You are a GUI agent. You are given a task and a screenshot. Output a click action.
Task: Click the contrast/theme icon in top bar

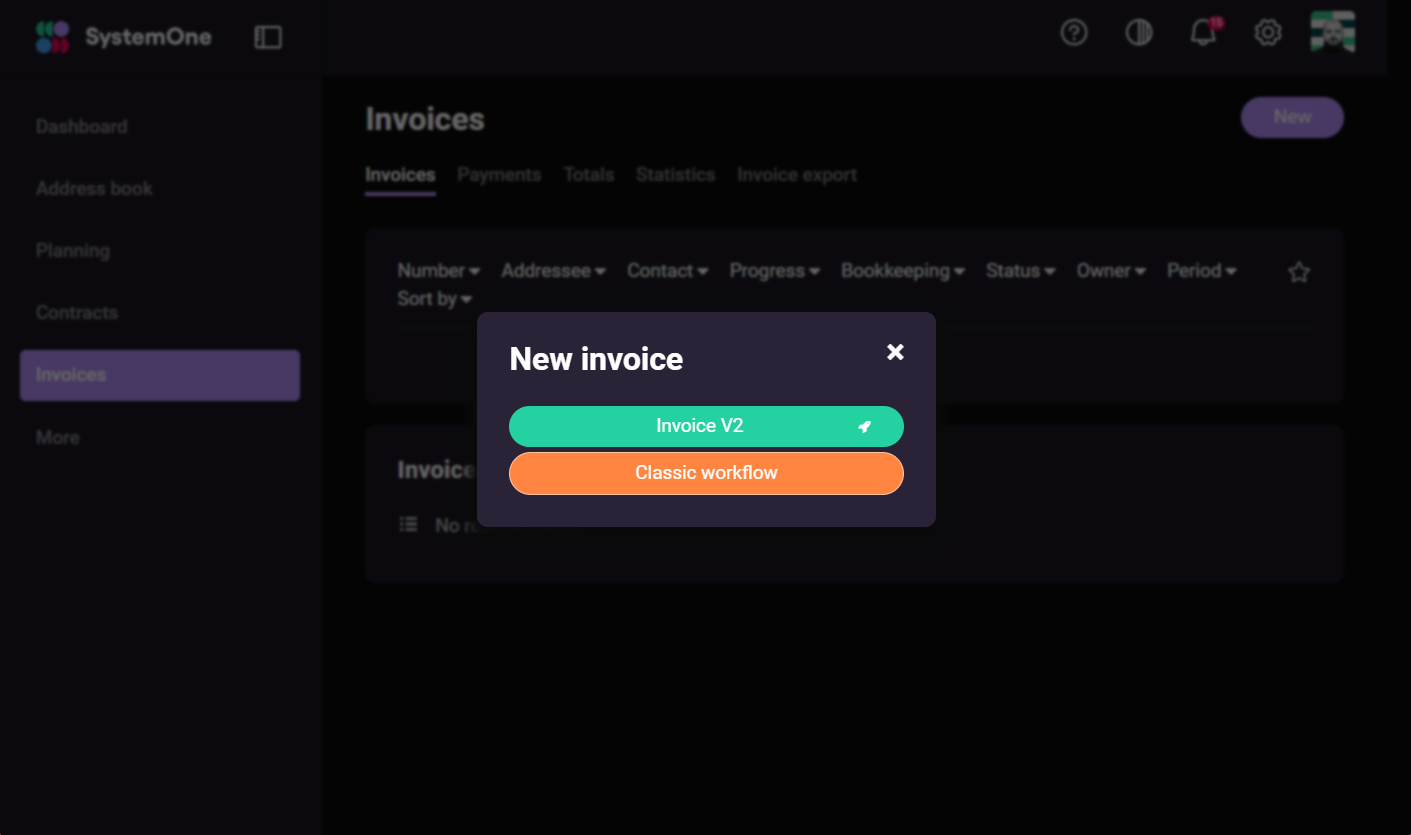(1139, 33)
